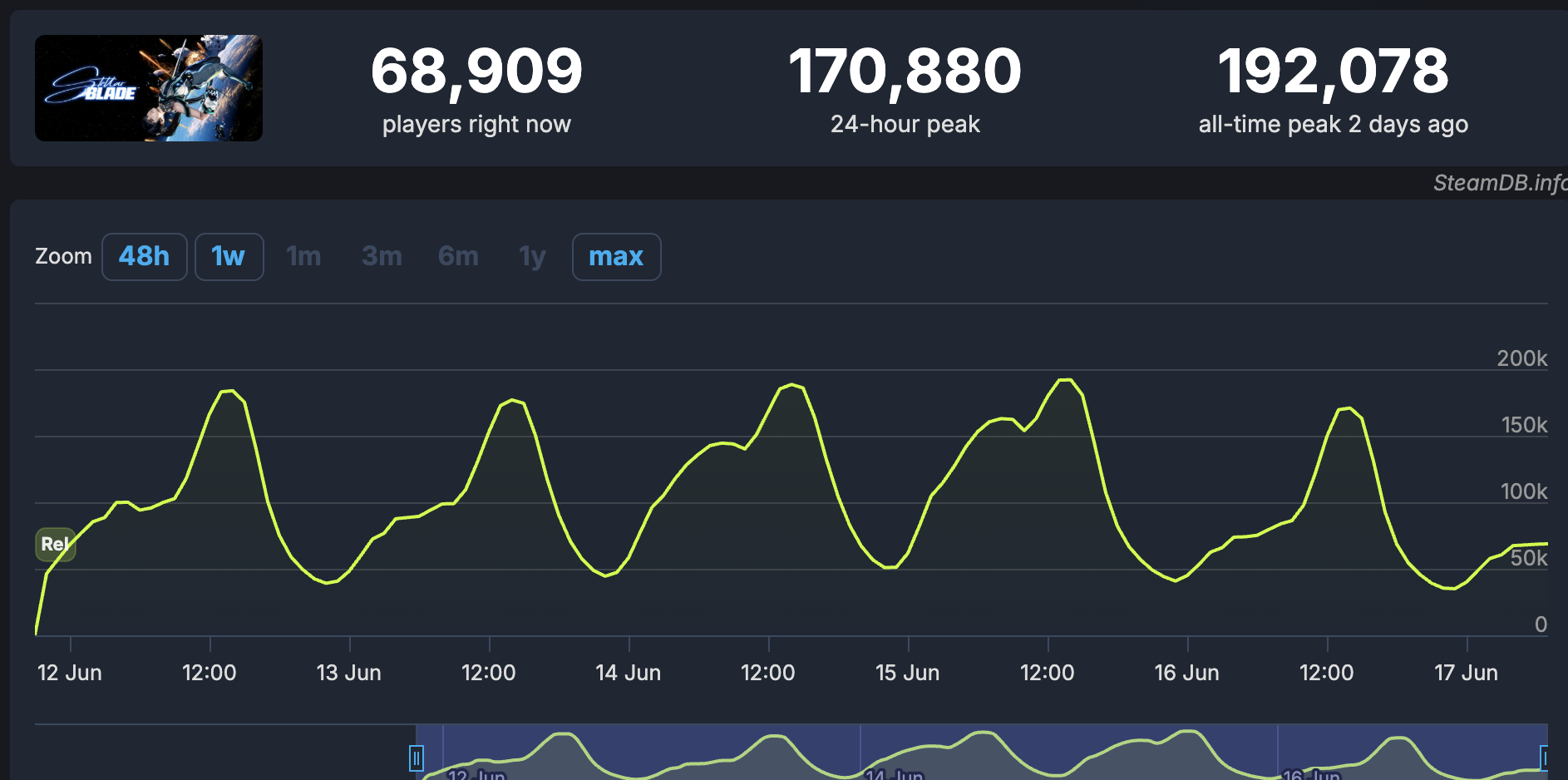Click the Rel release marker on chart
1568x780 pixels.
pyautogui.click(x=56, y=545)
